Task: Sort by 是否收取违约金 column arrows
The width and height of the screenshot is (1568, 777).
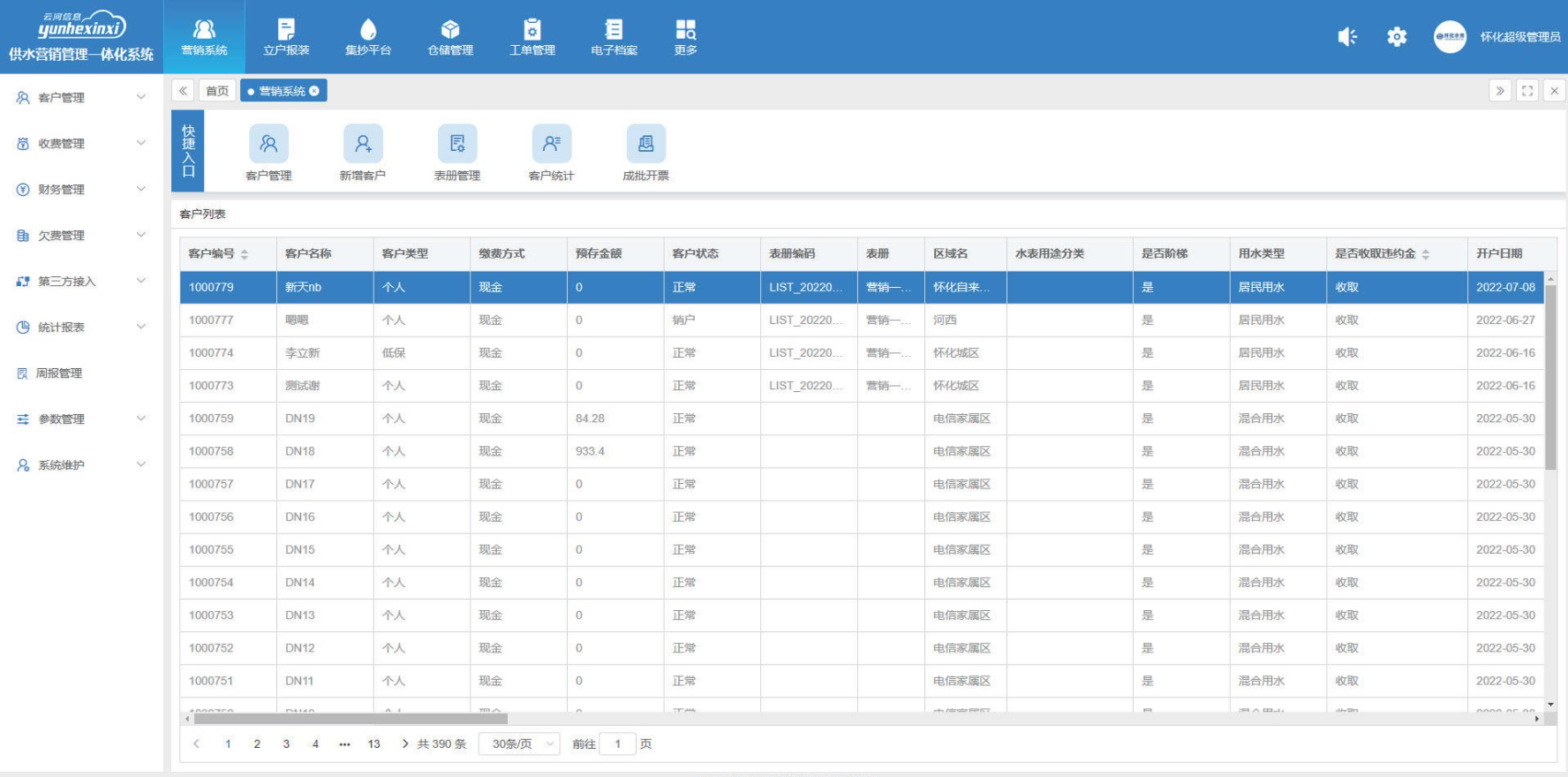Action: (x=1425, y=254)
